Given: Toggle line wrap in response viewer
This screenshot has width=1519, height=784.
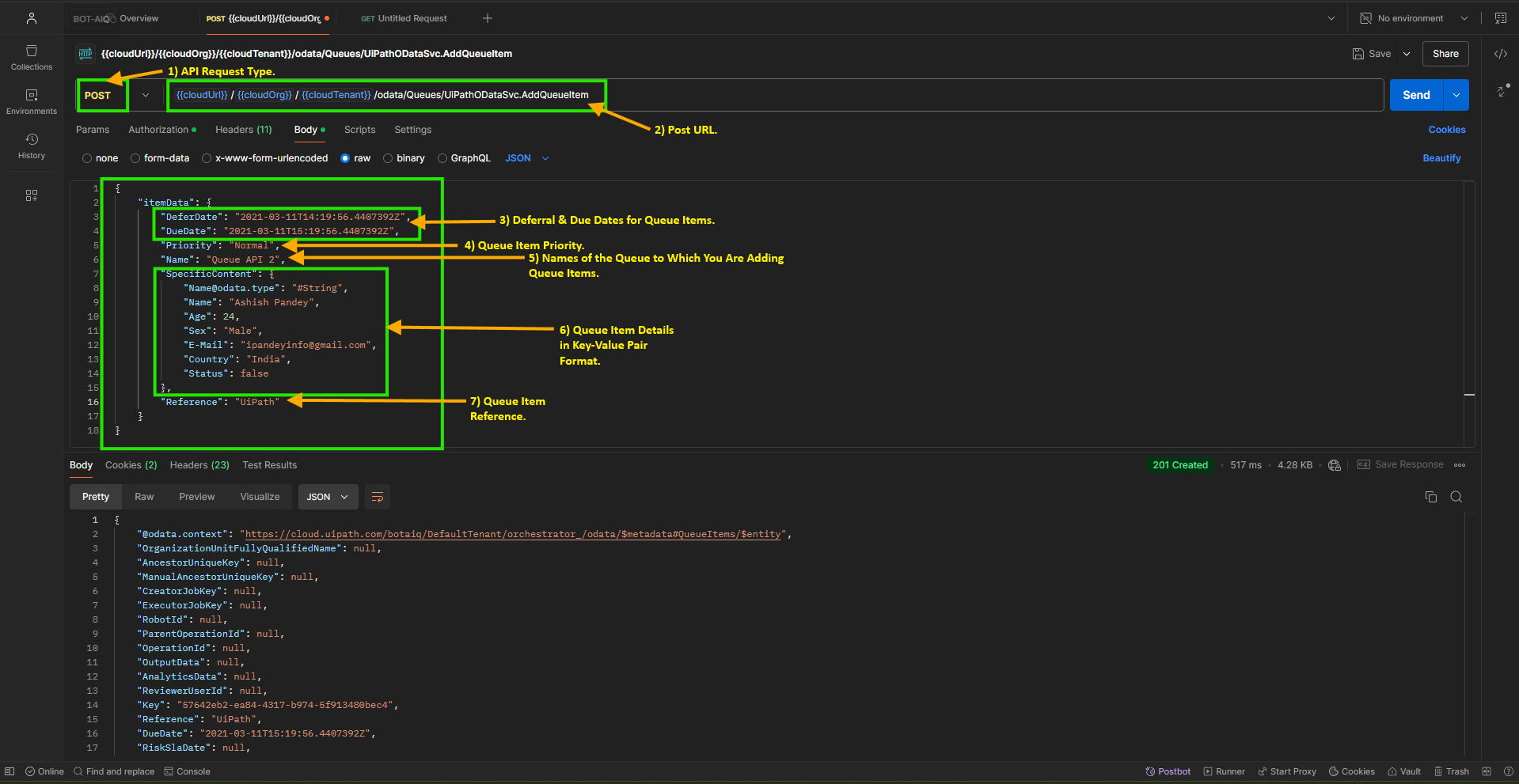Looking at the screenshot, I should [378, 497].
